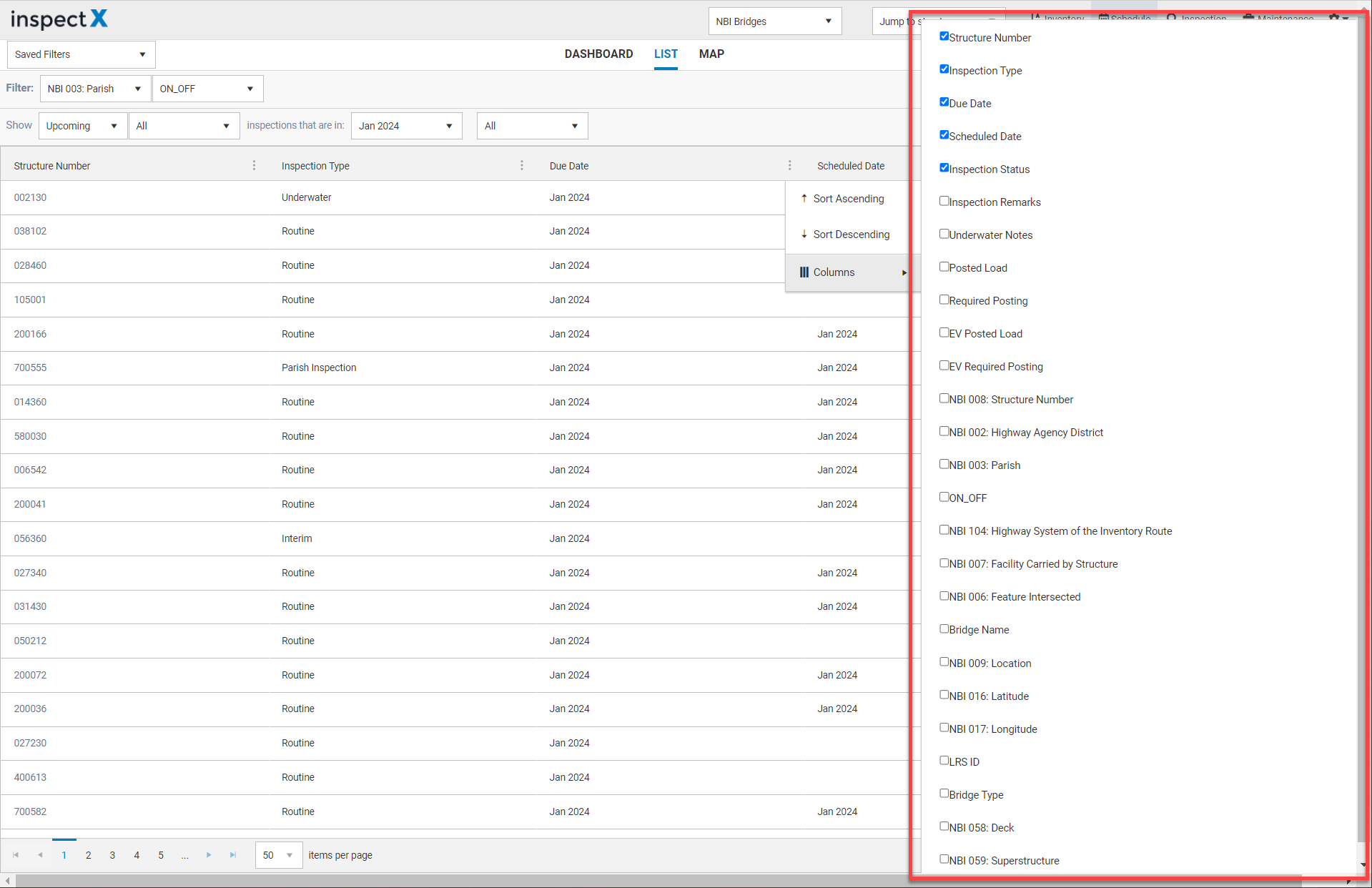Open the Jan 2024 date dropdown
This screenshot has height=888, width=1372.
coord(406,126)
